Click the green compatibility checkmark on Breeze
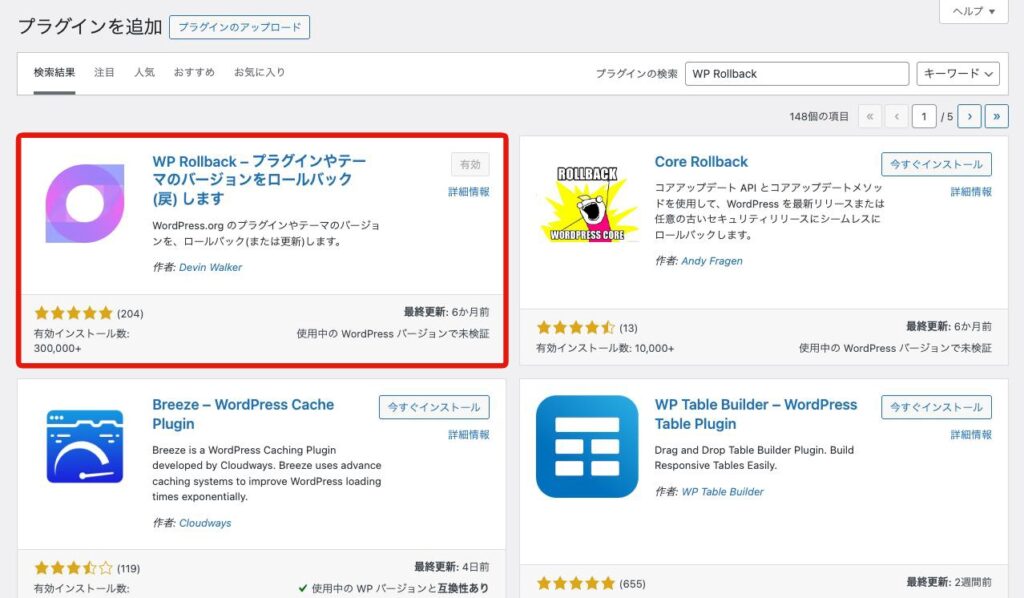 [x=302, y=588]
